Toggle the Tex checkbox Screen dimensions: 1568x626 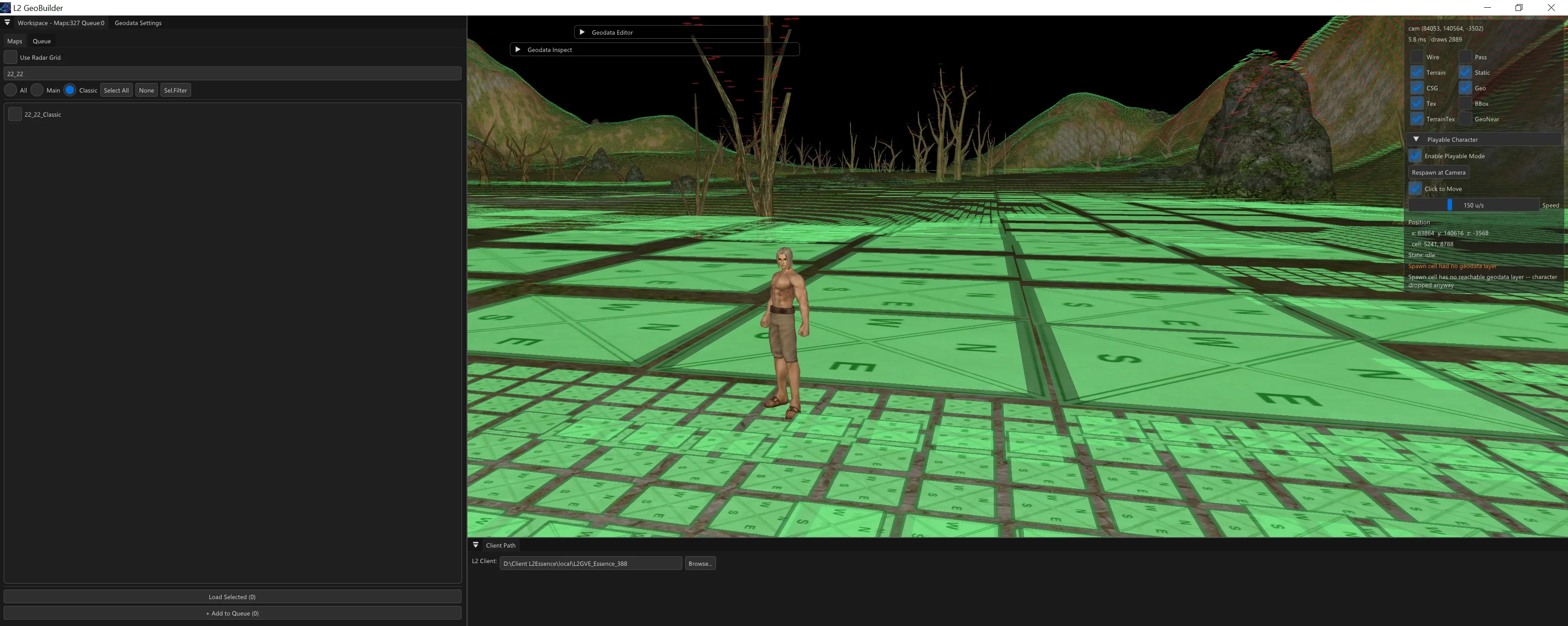point(1417,103)
